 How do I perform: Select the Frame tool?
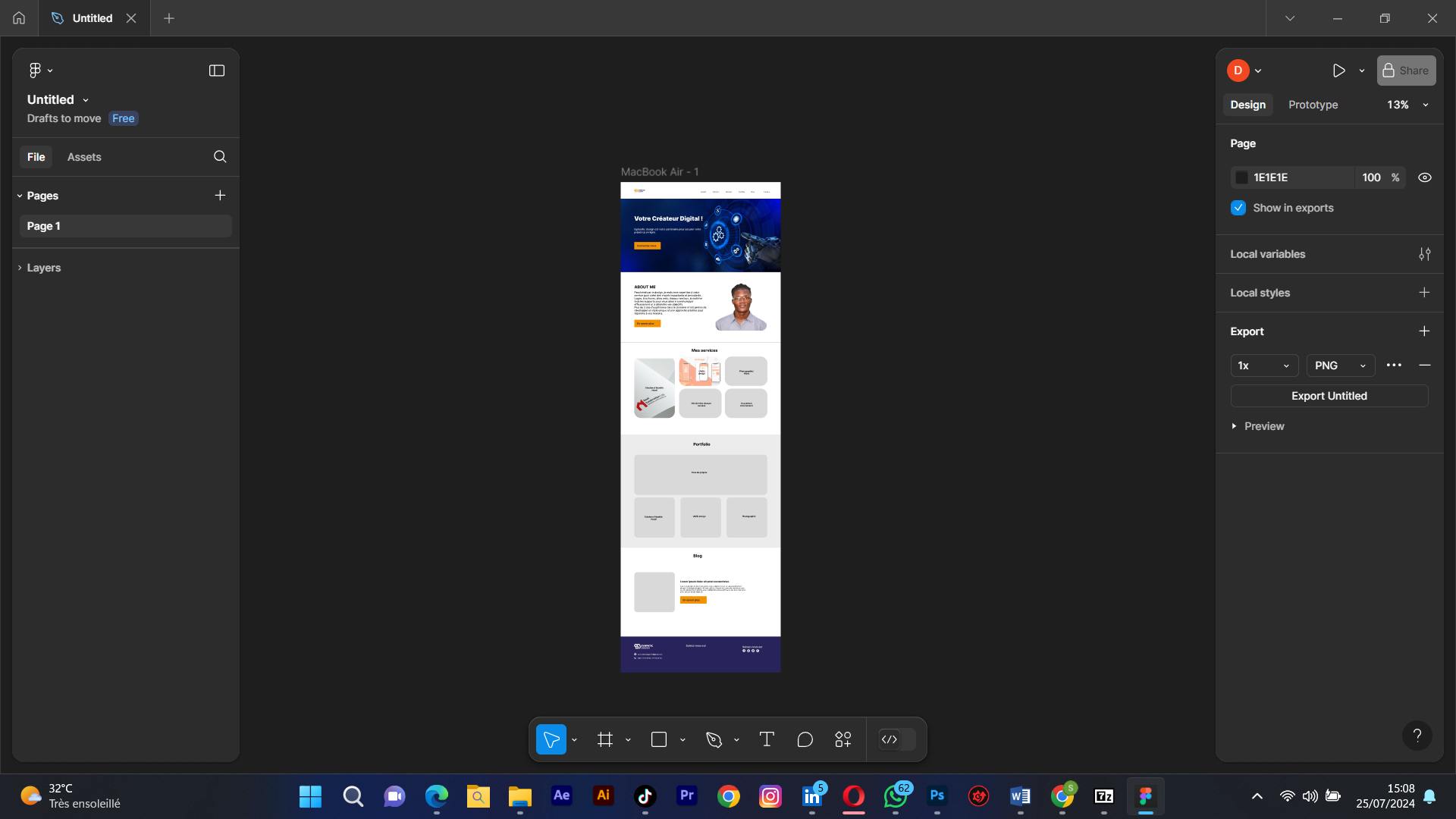pyautogui.click(x=605, y=739)
